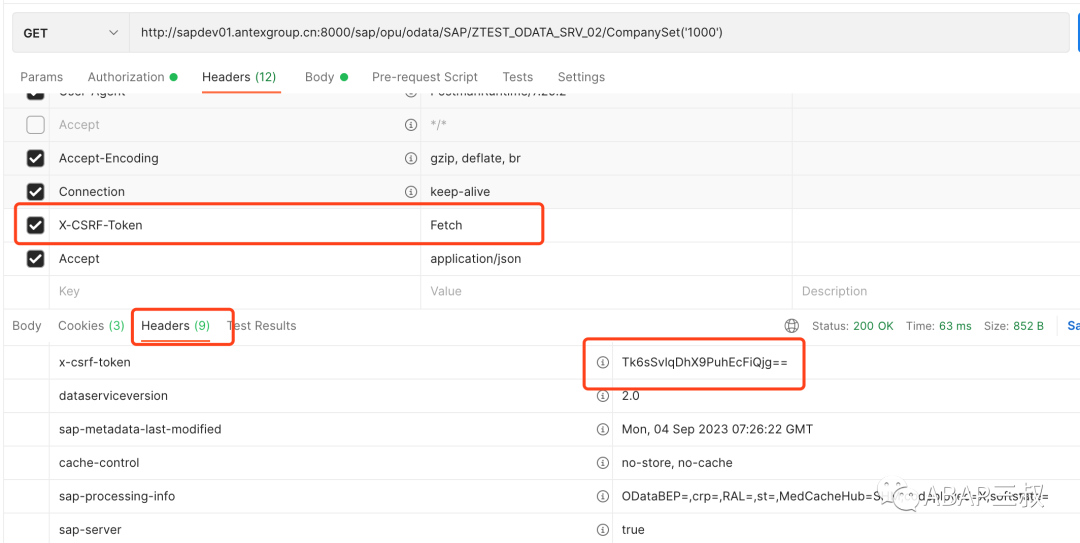This screenshot has width=1080, height=543.
Task: Click the sap-processing-info header name
Action: pyautogui.click(x=117, y=496)
